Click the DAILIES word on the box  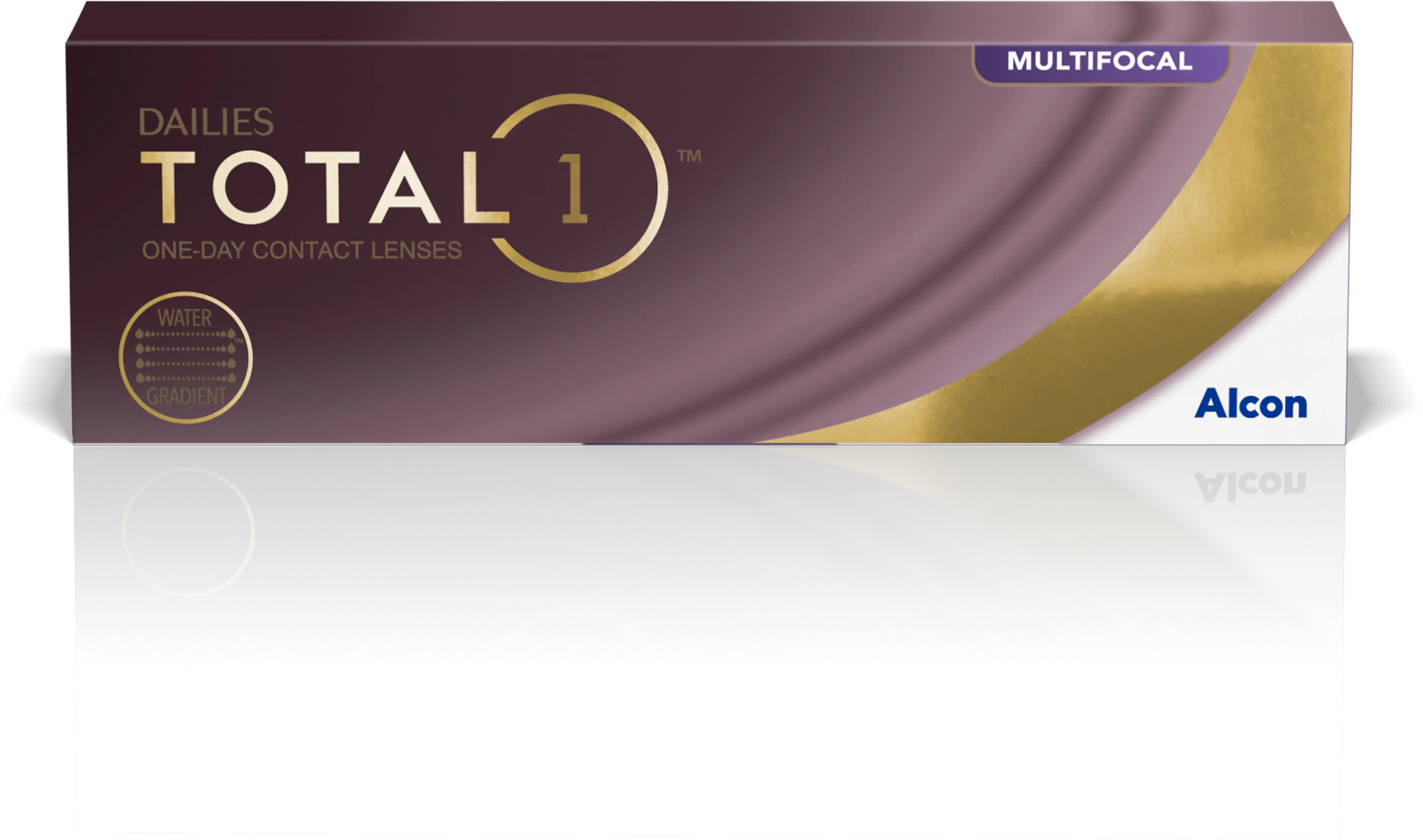[207, 122]
